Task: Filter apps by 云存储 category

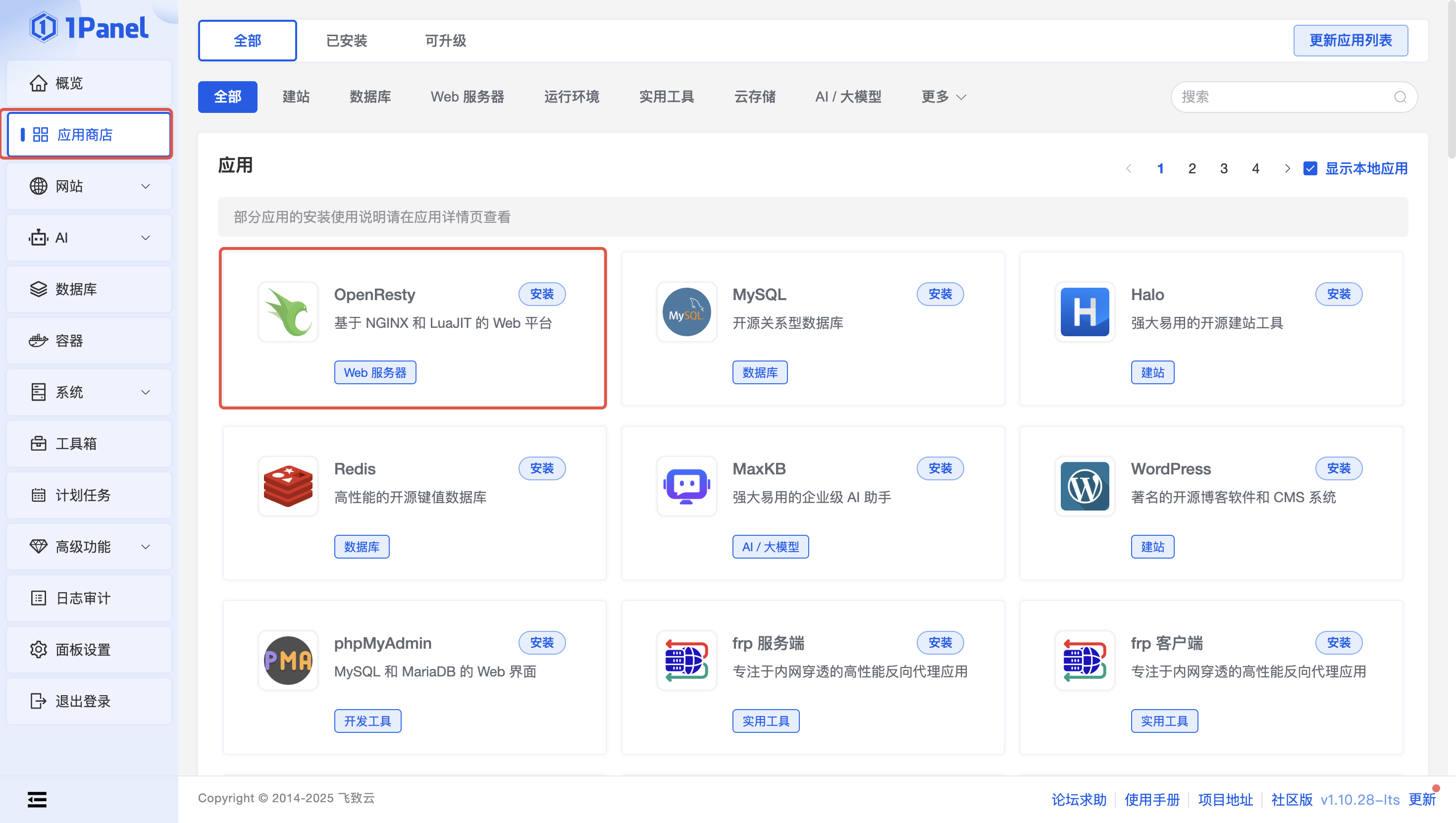Action: (x=755, y=97)
